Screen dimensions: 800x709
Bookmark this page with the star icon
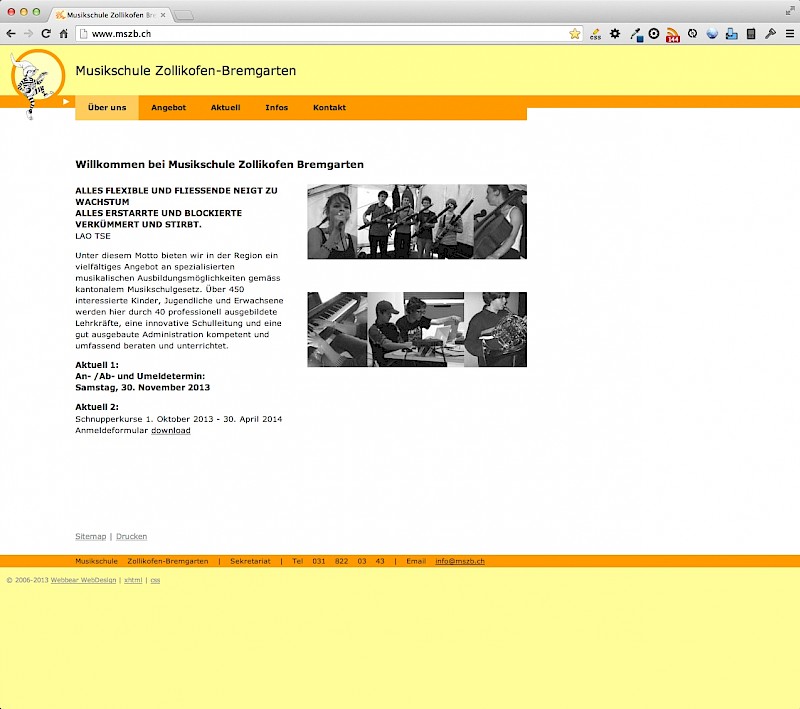coord(574,33)
